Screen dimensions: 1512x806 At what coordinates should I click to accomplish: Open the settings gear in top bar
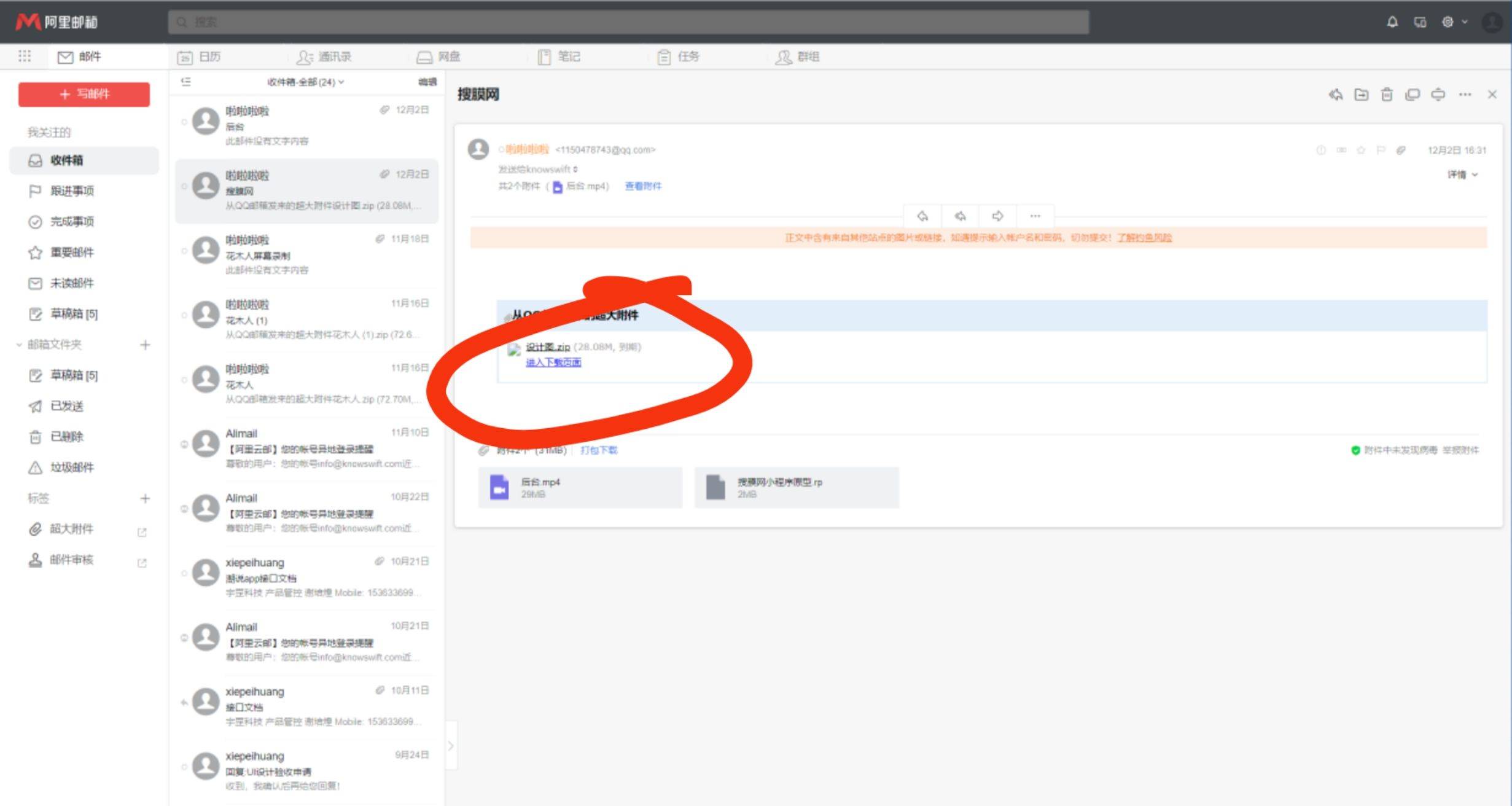[1448, 22]
